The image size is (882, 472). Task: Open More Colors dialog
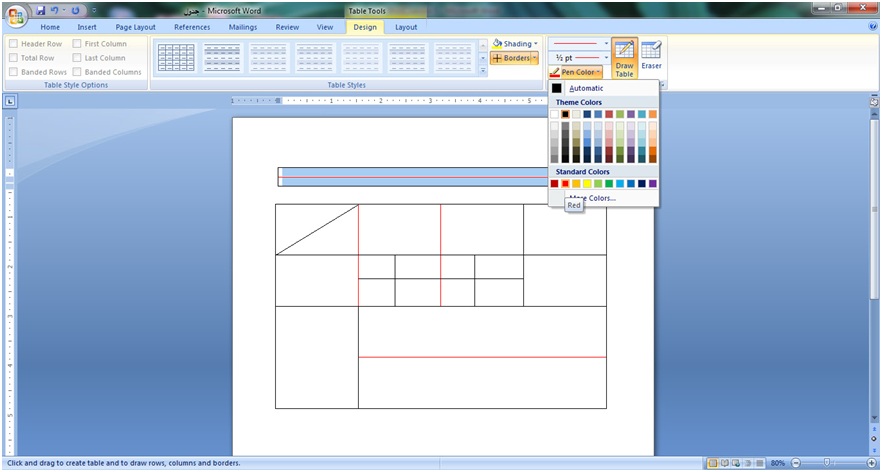(604, 198)
